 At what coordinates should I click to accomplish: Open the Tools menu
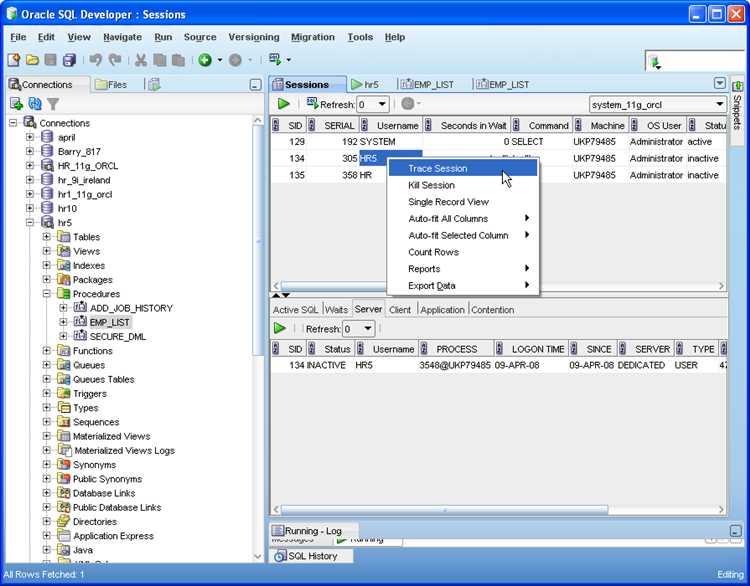click(360, 37)
